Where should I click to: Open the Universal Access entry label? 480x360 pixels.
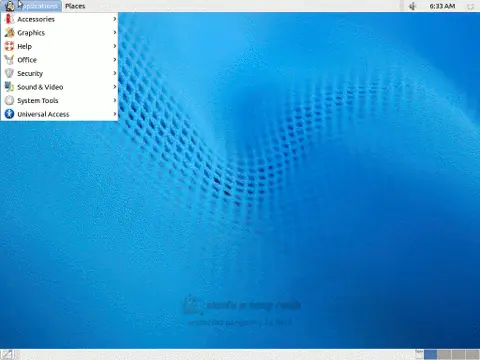click(43, 114)
